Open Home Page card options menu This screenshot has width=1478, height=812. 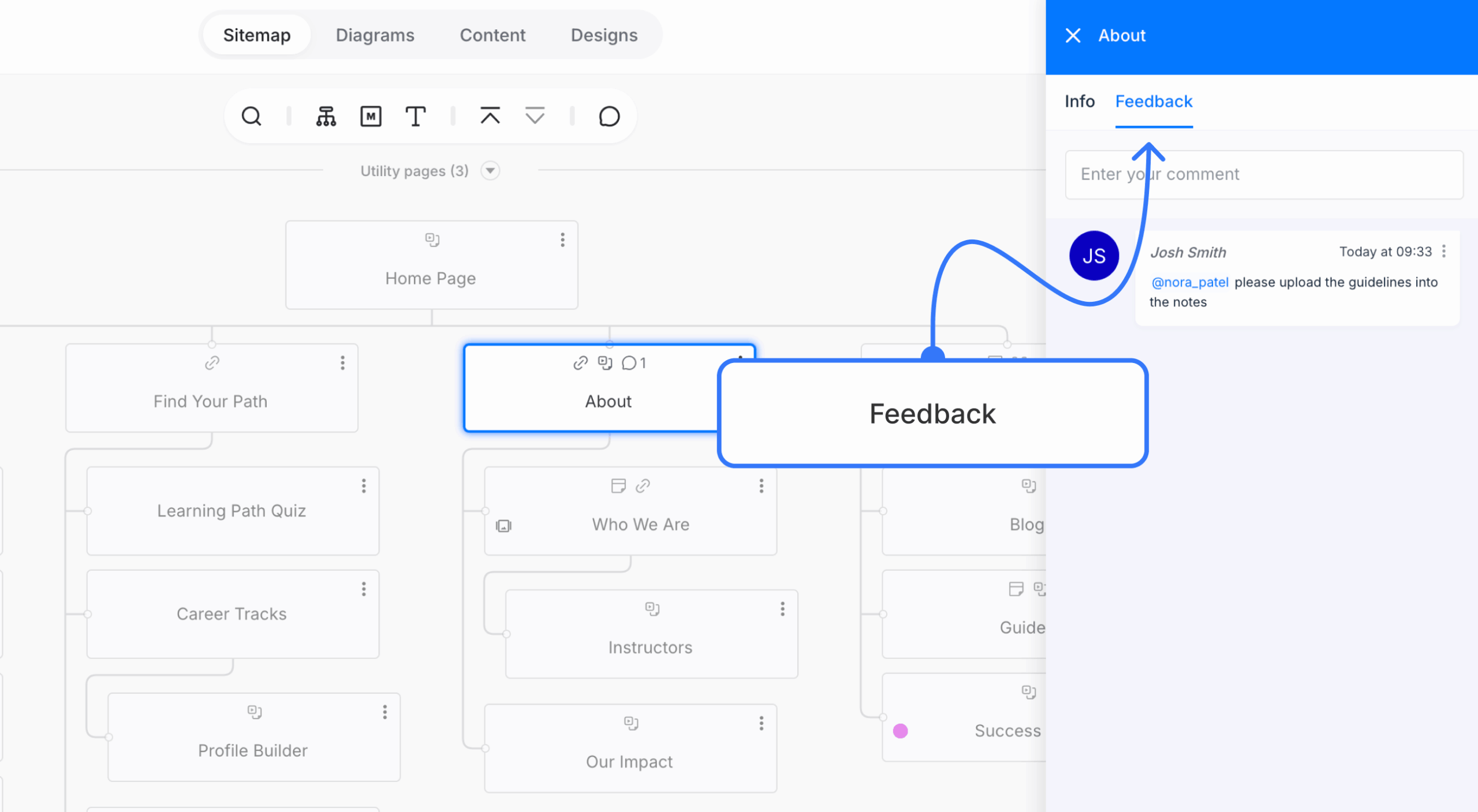tap(562, 240)
